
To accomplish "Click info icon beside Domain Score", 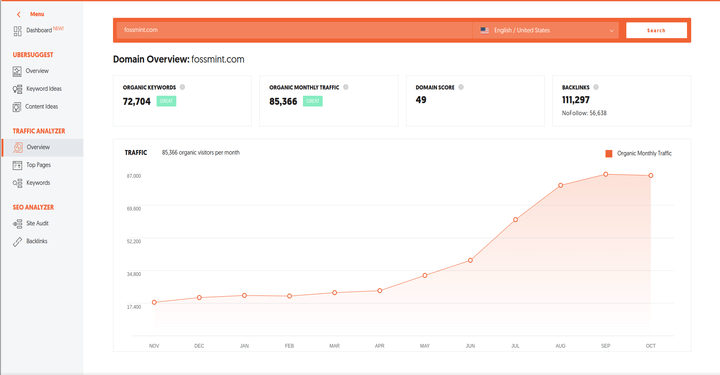I will 461,87.
